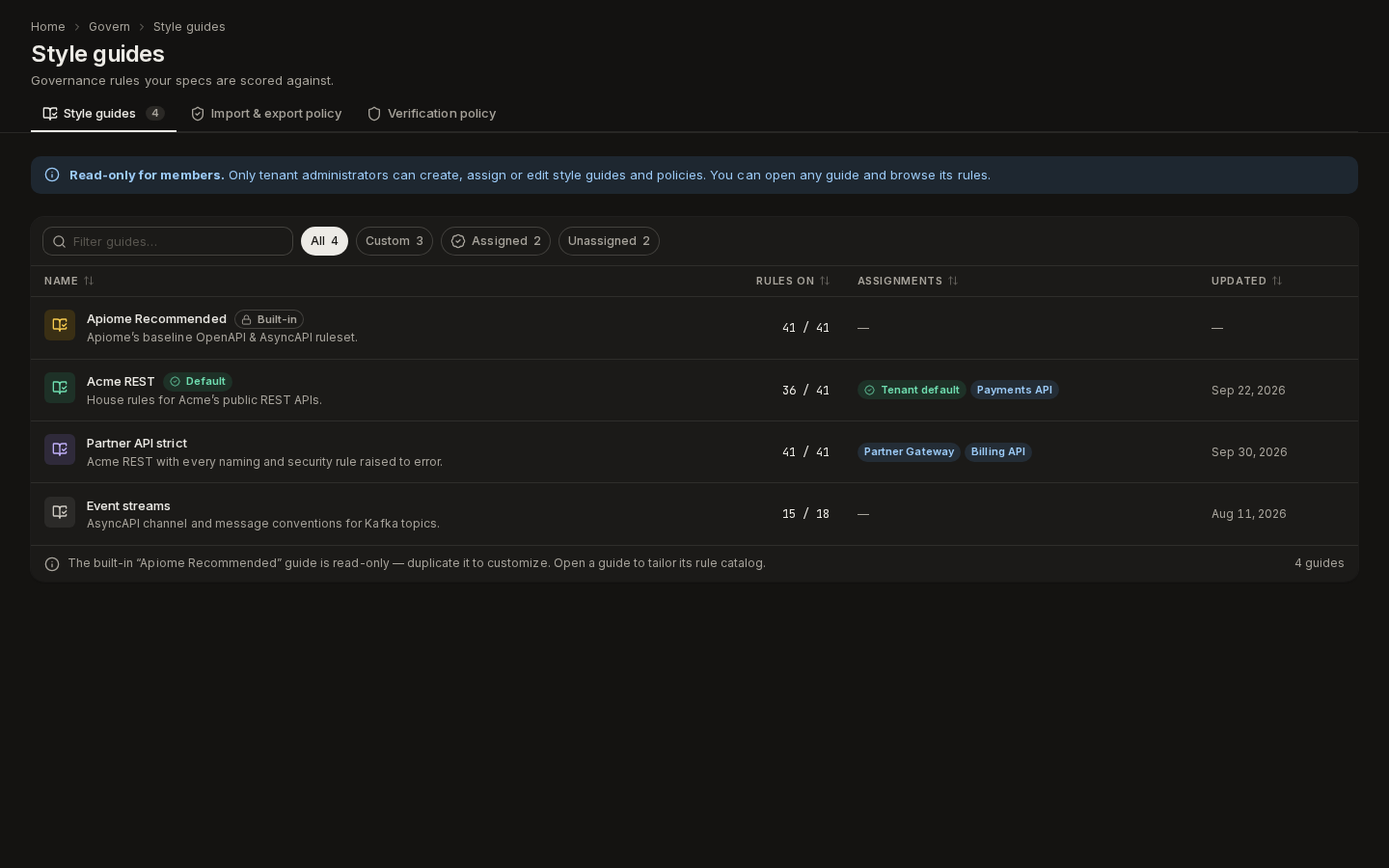Click the Payments API assignment tag
The width and height of the screenshot is (1389, 868).
click(x=1015, y=391)
